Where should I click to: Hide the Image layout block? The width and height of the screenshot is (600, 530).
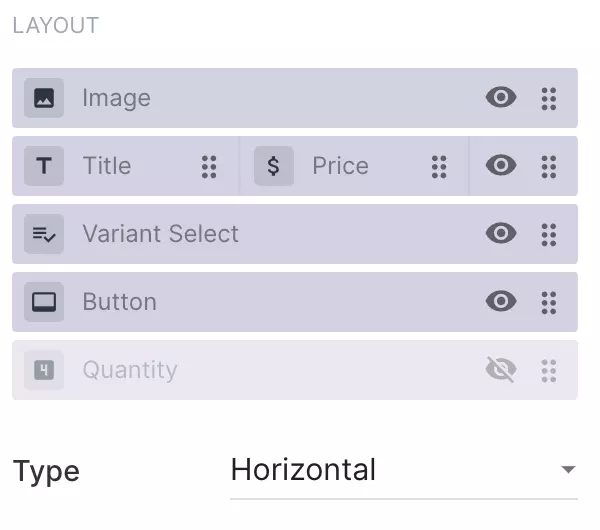coord(501,98)
